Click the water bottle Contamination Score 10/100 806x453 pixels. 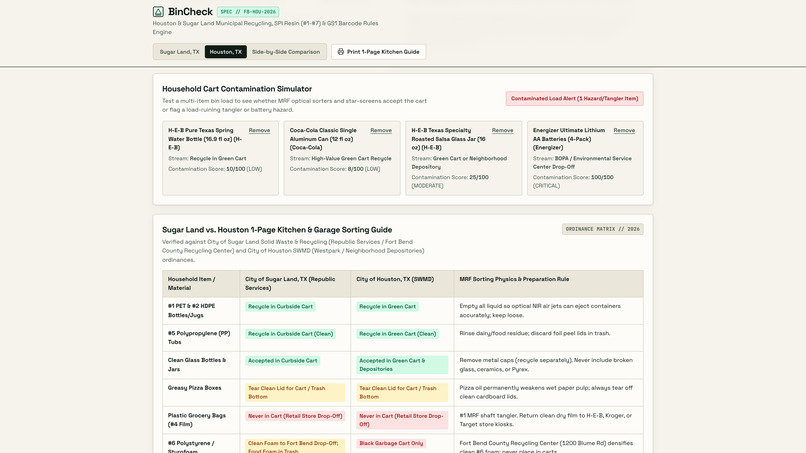click(x=215, y=169)
